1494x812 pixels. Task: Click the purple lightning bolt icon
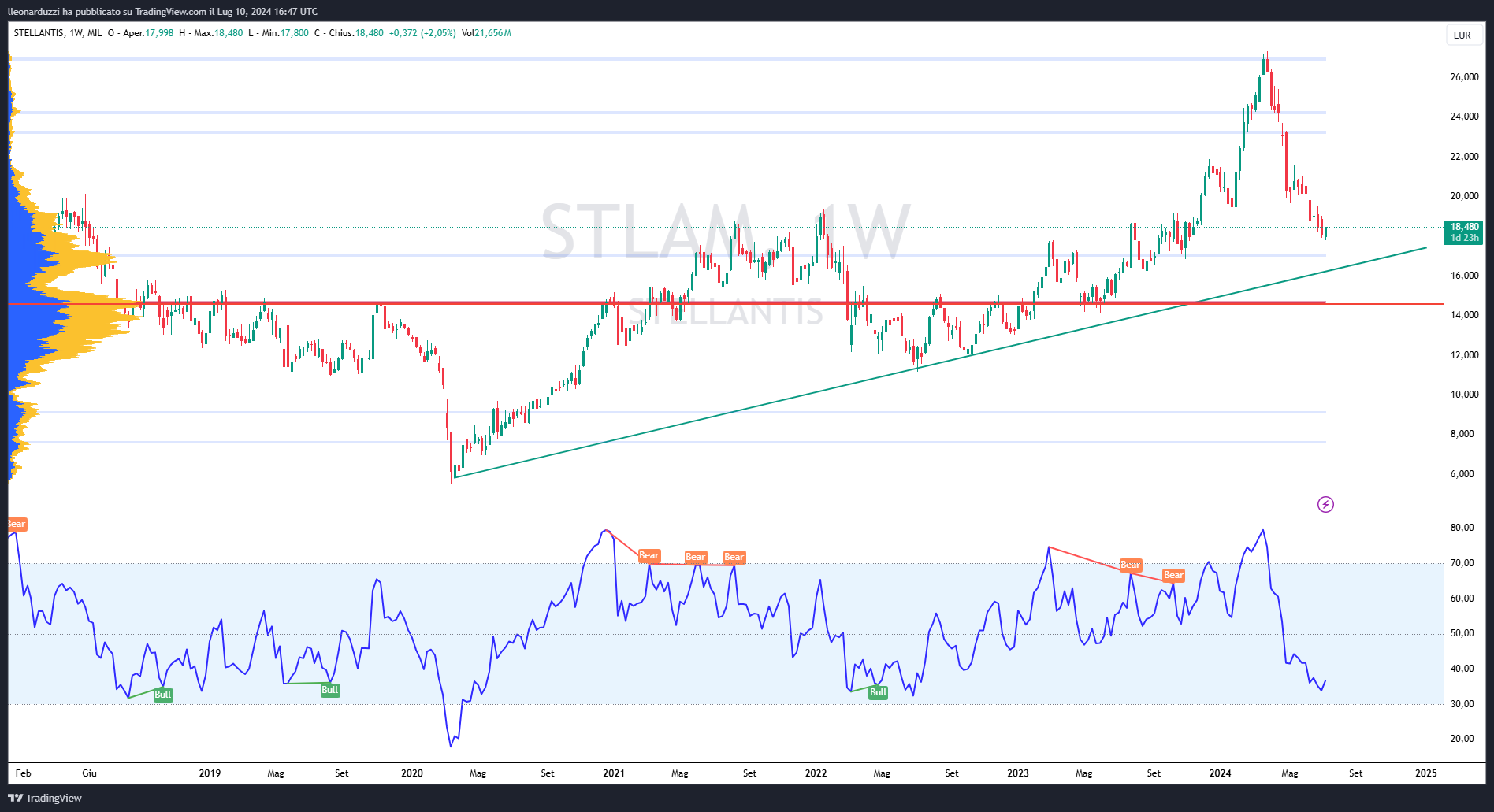pos(1325,504)
